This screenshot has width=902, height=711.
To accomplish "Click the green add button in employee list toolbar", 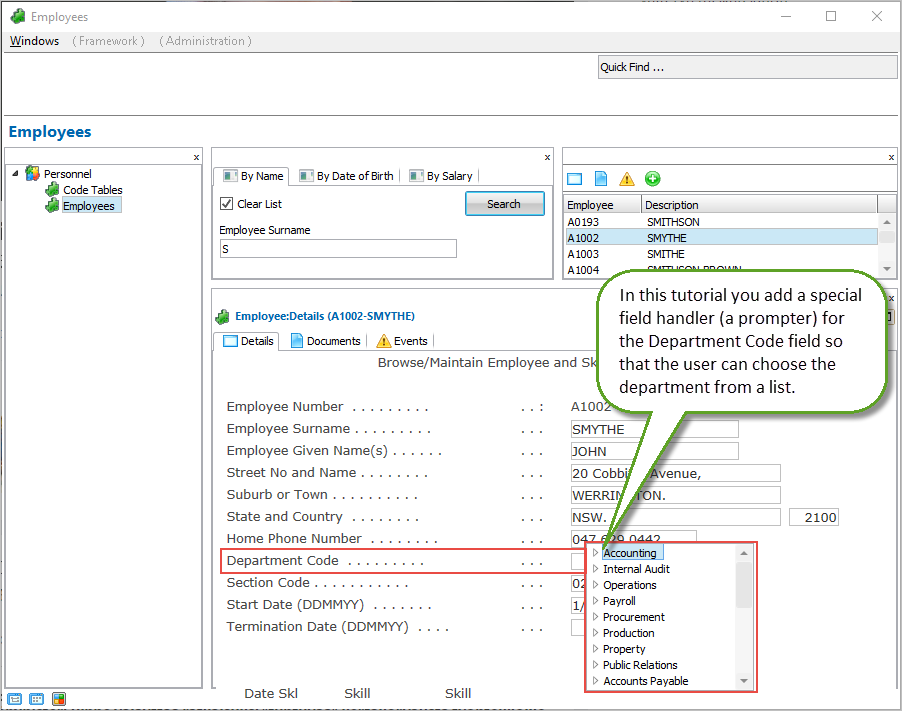I will pos(652,179).
